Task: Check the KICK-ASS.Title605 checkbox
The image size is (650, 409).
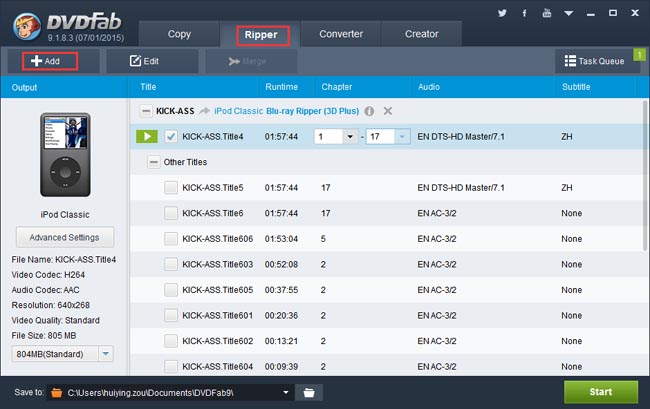Action: [x=171, y=290]
